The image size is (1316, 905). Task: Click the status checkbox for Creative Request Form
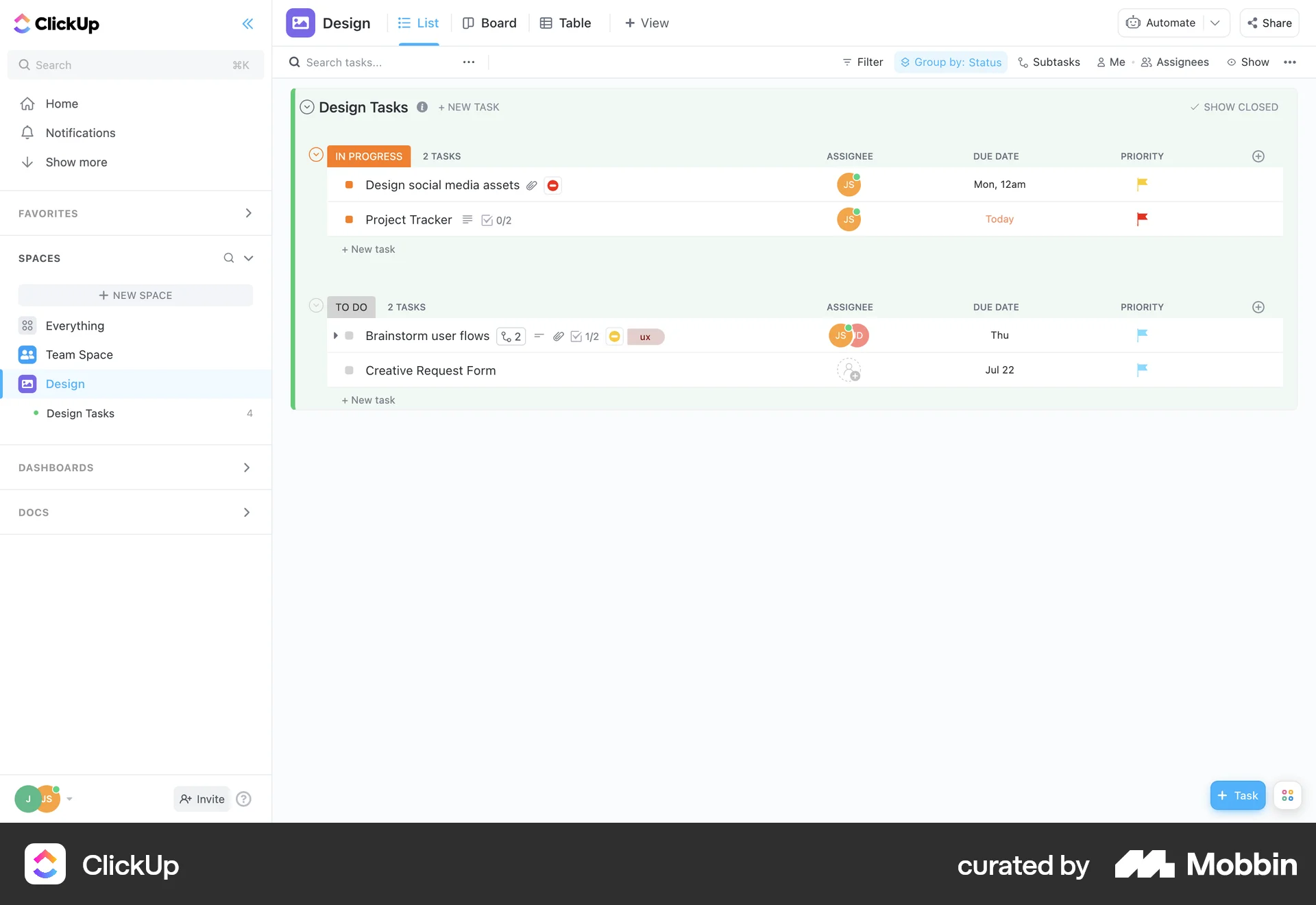(350, 370)
